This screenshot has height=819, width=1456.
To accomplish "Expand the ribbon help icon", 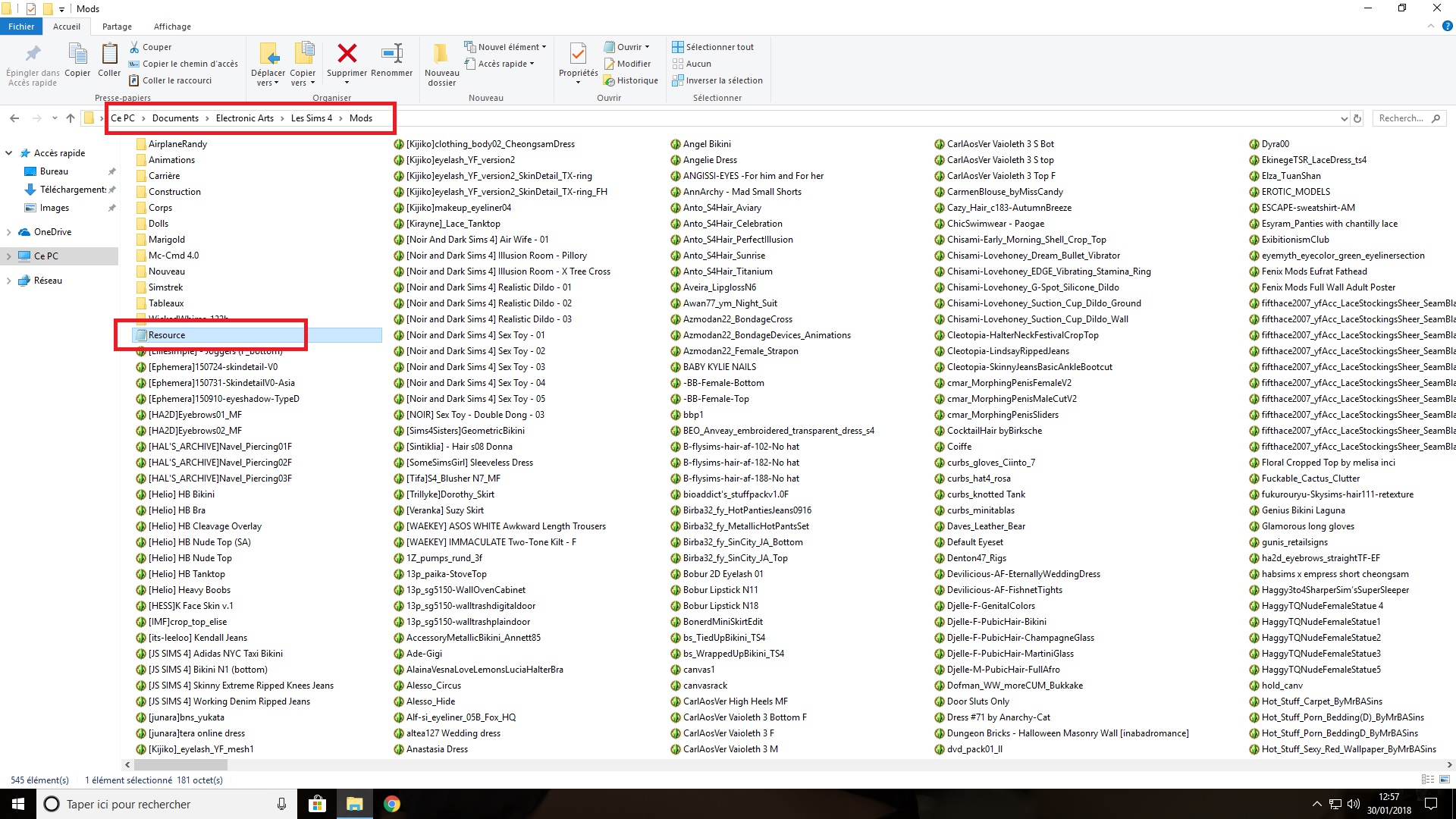I will (1447, 27).
